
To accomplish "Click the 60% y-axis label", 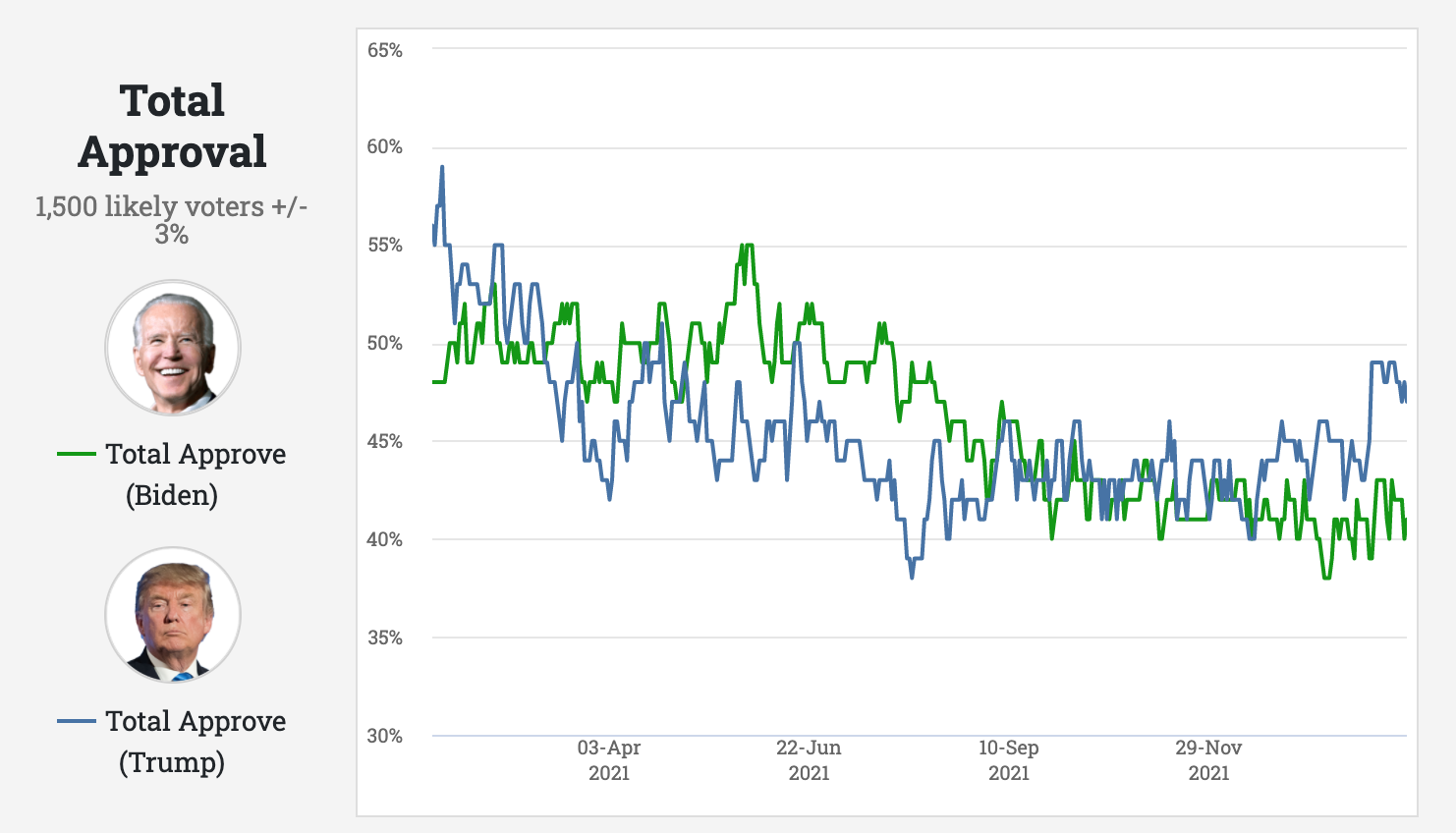I will [x=385, y=147].
